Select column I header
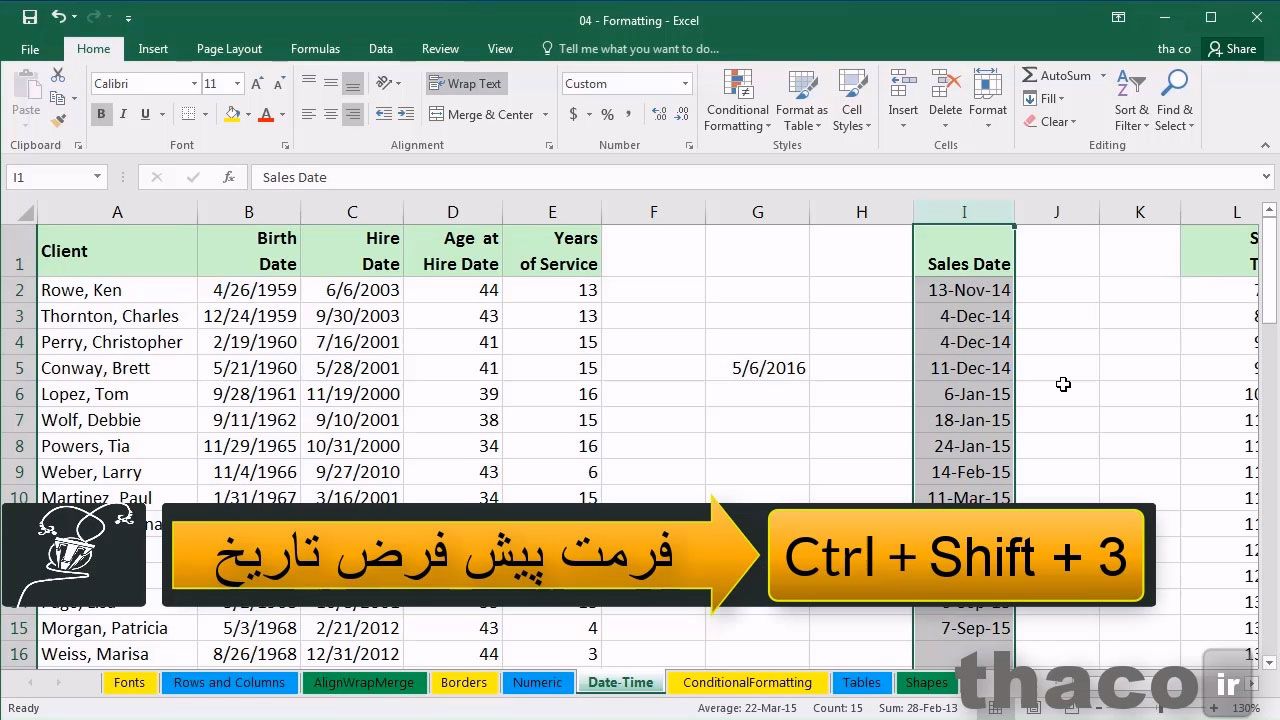Image resolution: width=1280 pixels, height=720 pixels. click(964, 212)
